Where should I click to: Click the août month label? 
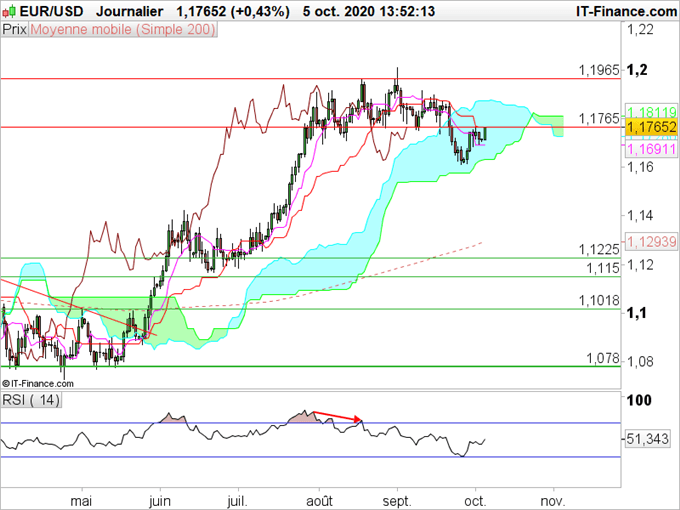pyautogui.click(x=319, y=501)
